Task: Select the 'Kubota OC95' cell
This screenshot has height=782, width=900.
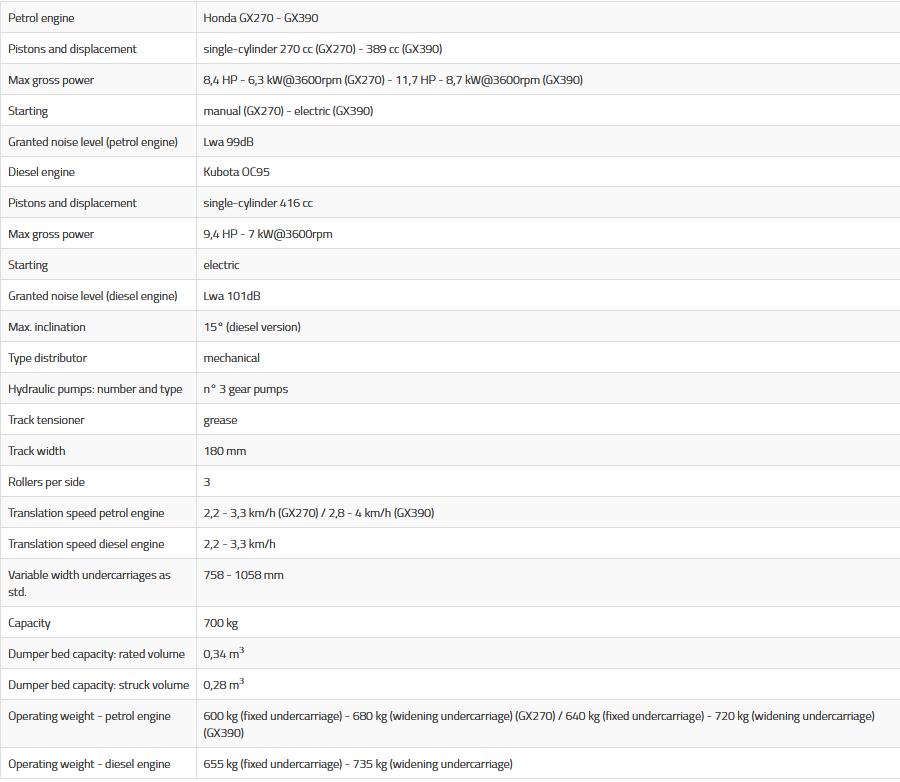Action: pyautogui.click(x=237, y=172)
